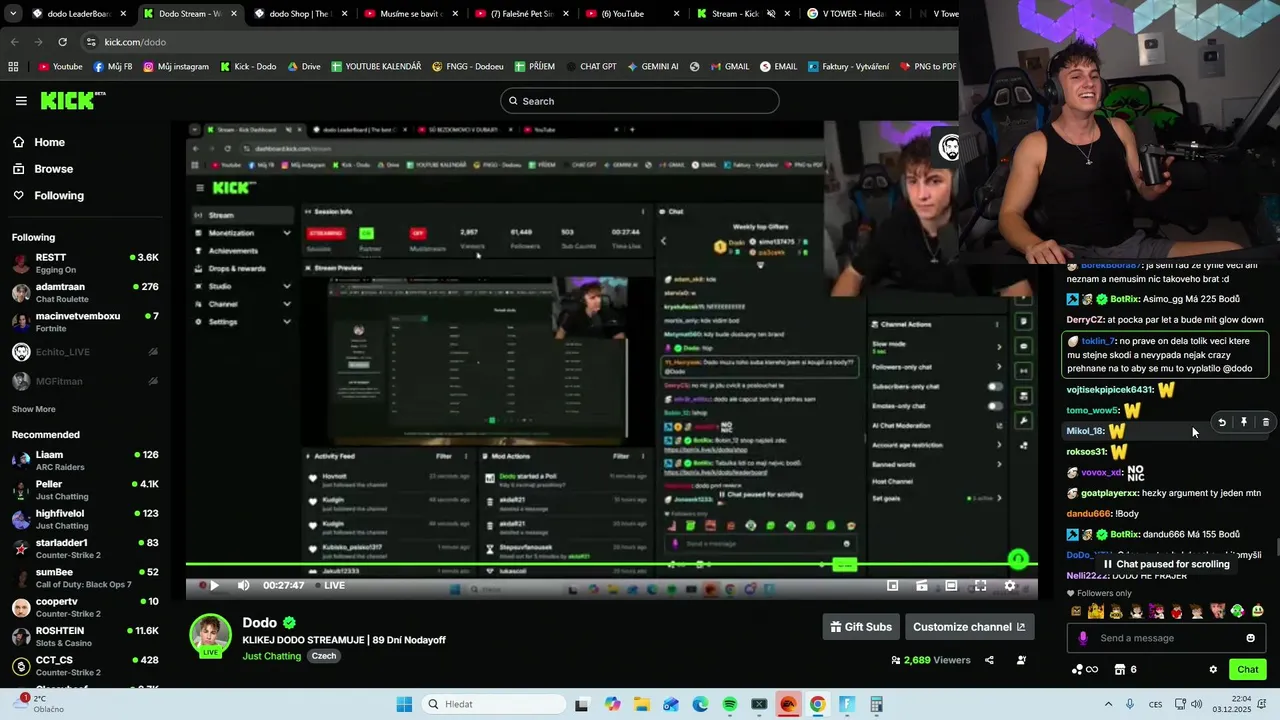
Task: Enable mini player mode in the video controls
Action: 892,585
